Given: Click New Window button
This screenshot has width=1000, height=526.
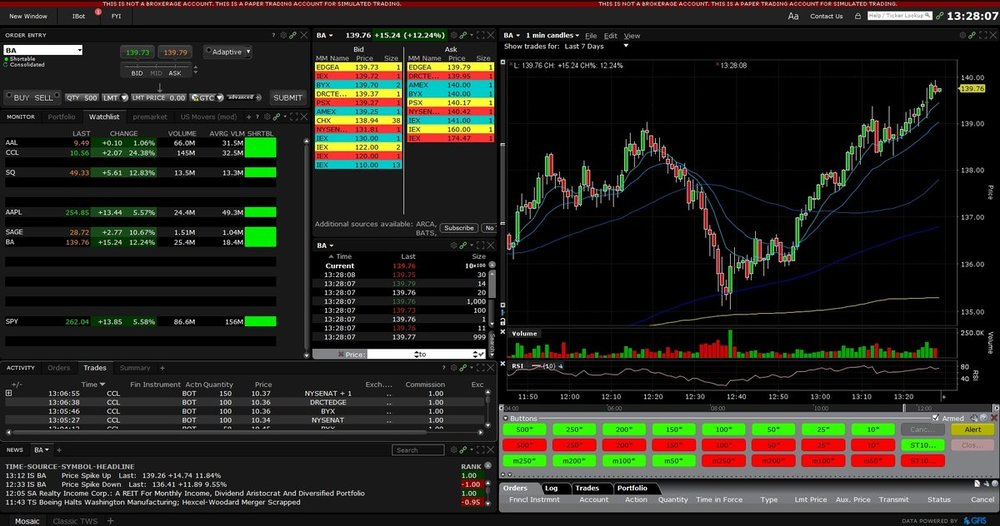Looking at the screenshot, I should [x=28, y=16].
